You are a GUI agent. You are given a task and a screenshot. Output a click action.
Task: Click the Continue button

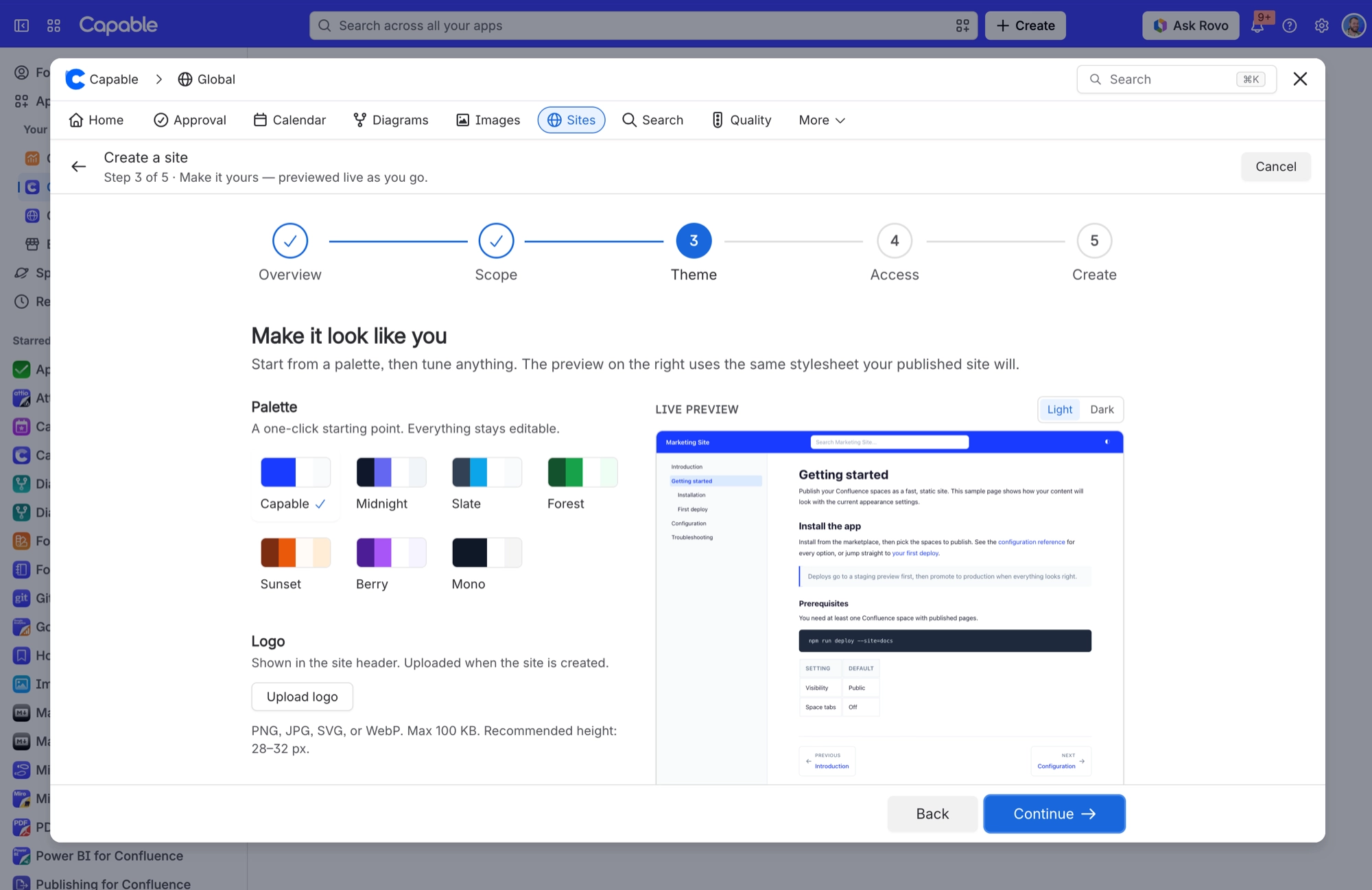[x=1054, y=814]
